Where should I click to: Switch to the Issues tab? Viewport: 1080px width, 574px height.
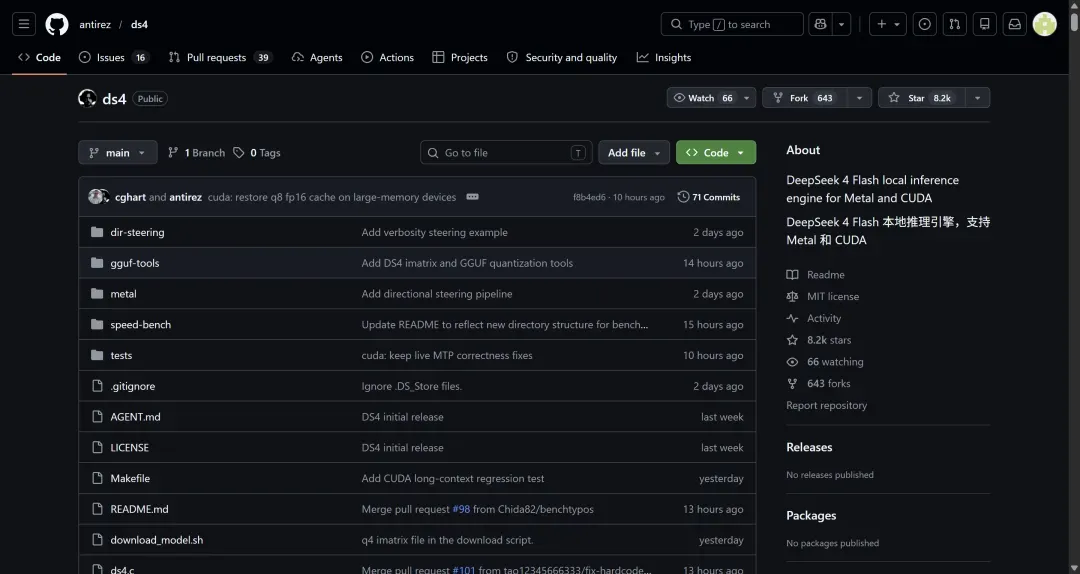point(114,57)
